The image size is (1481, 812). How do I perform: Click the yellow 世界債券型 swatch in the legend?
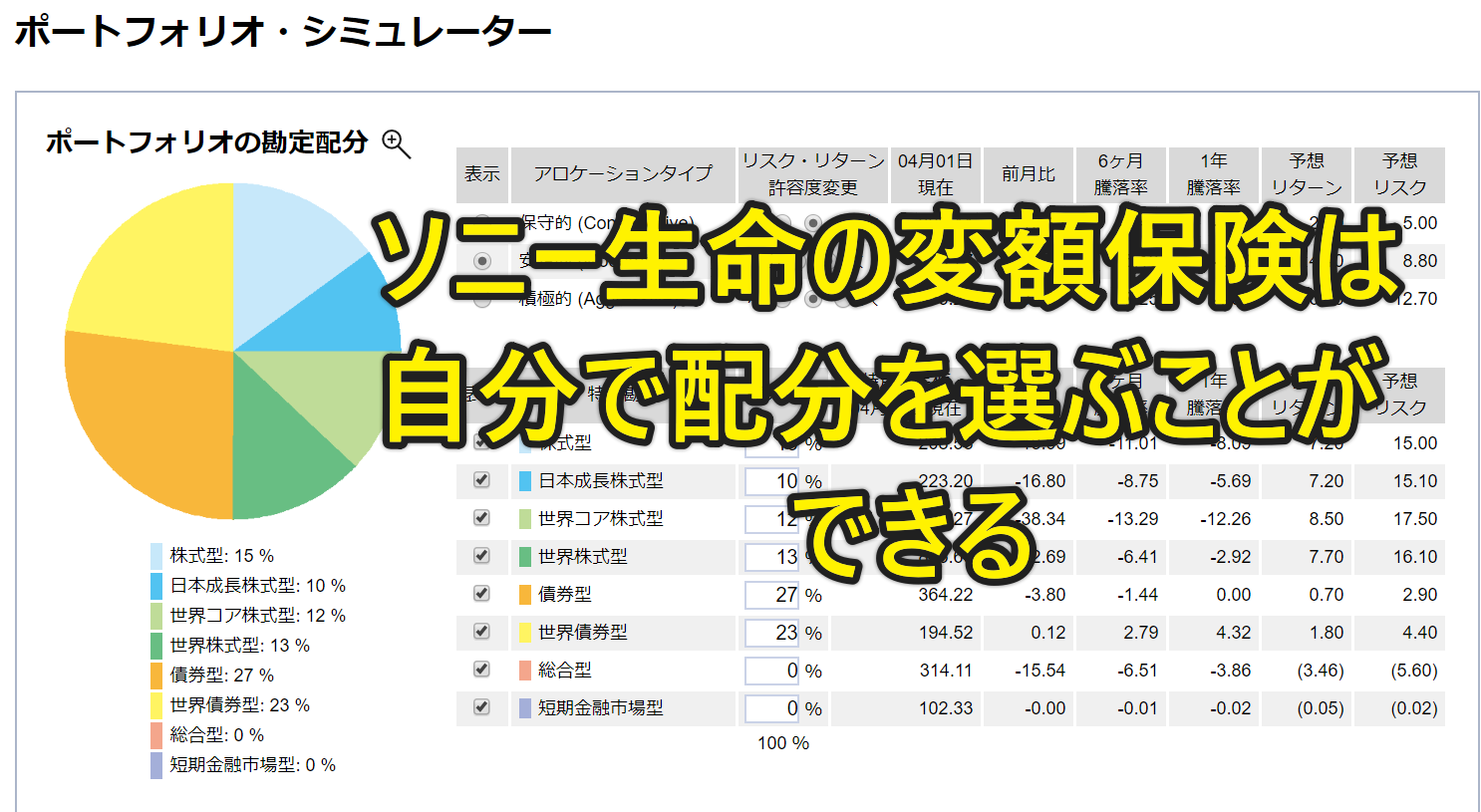coord(156,705)
